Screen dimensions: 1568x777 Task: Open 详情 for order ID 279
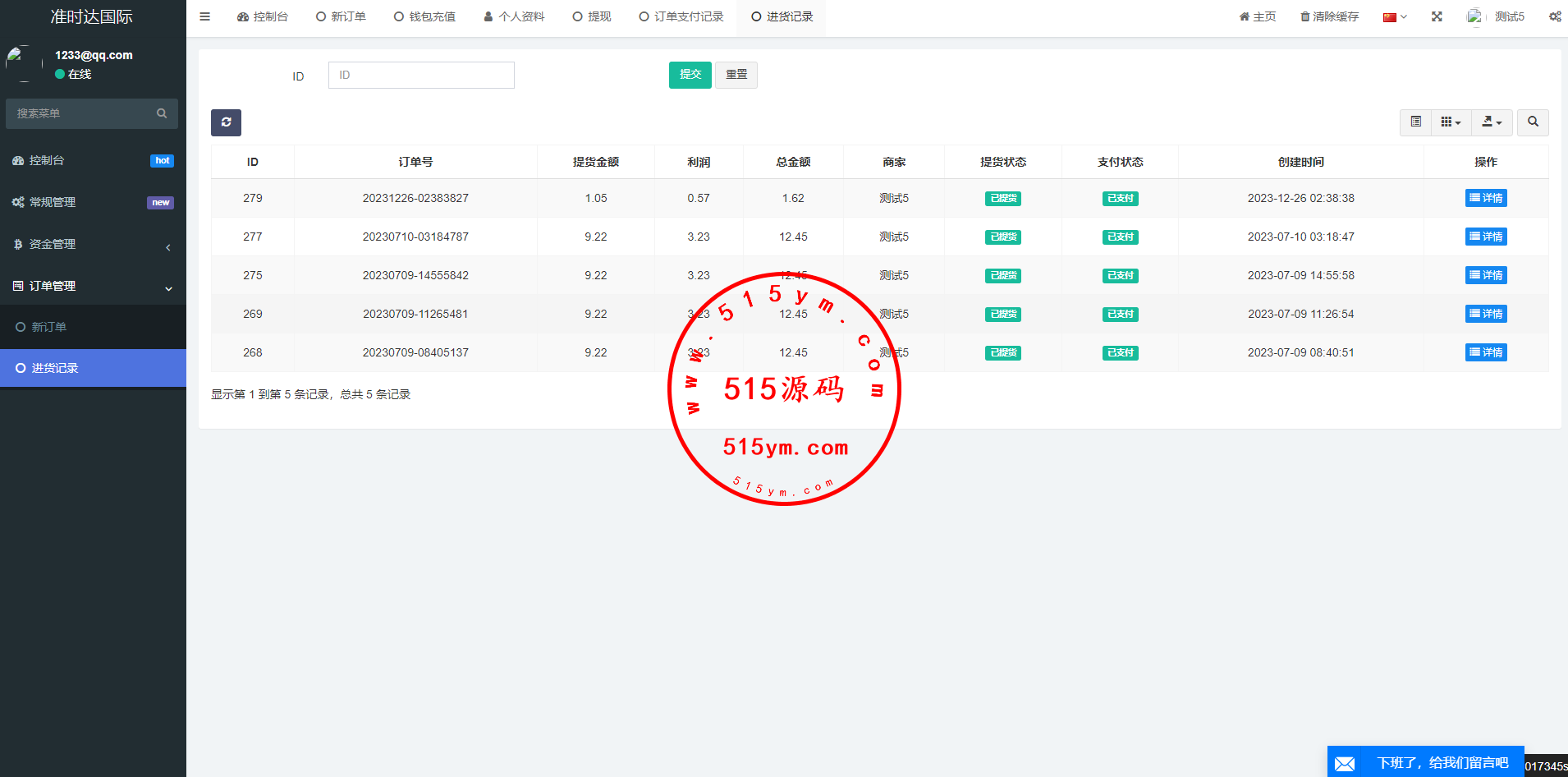pos(1485,198)
